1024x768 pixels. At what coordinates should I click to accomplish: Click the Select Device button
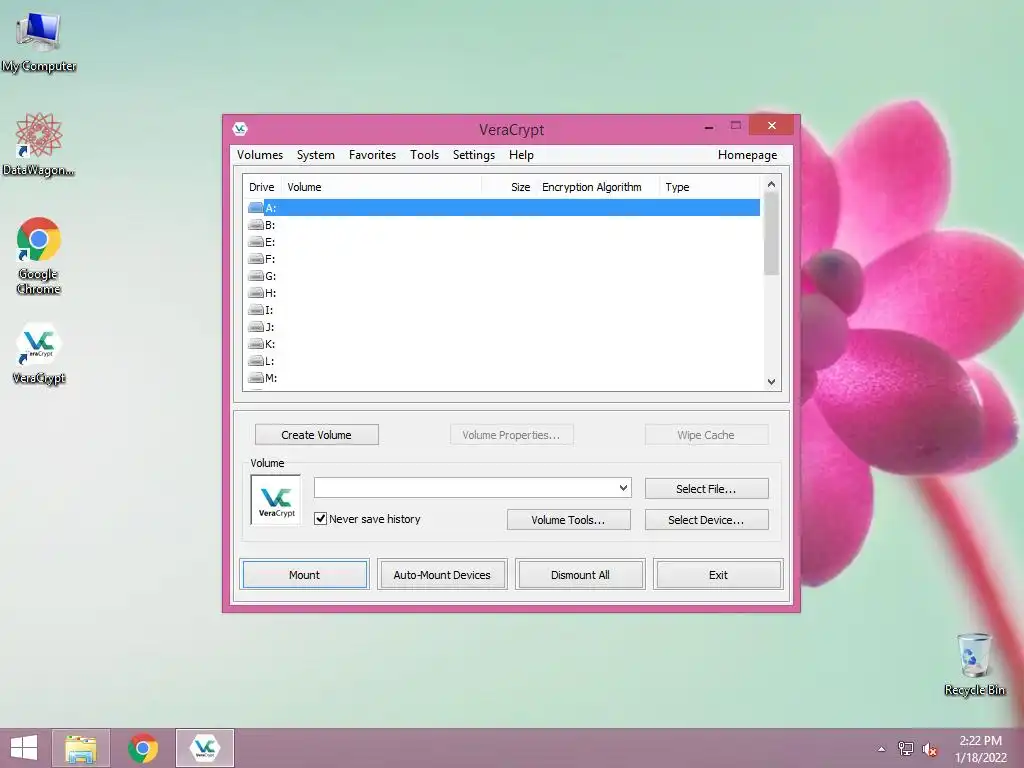pos(707,520)
